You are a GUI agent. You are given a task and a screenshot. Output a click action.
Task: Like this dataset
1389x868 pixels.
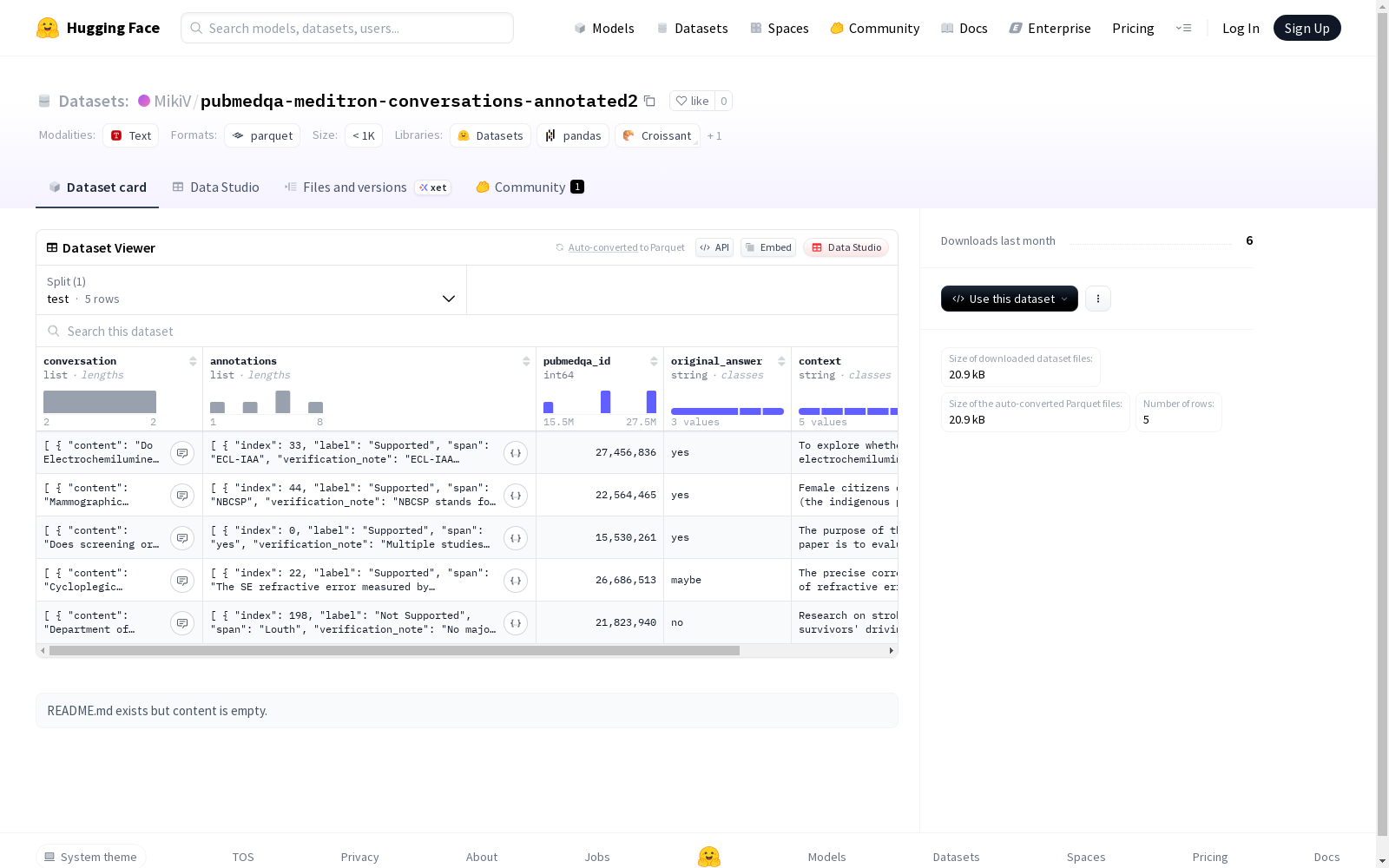692,101
